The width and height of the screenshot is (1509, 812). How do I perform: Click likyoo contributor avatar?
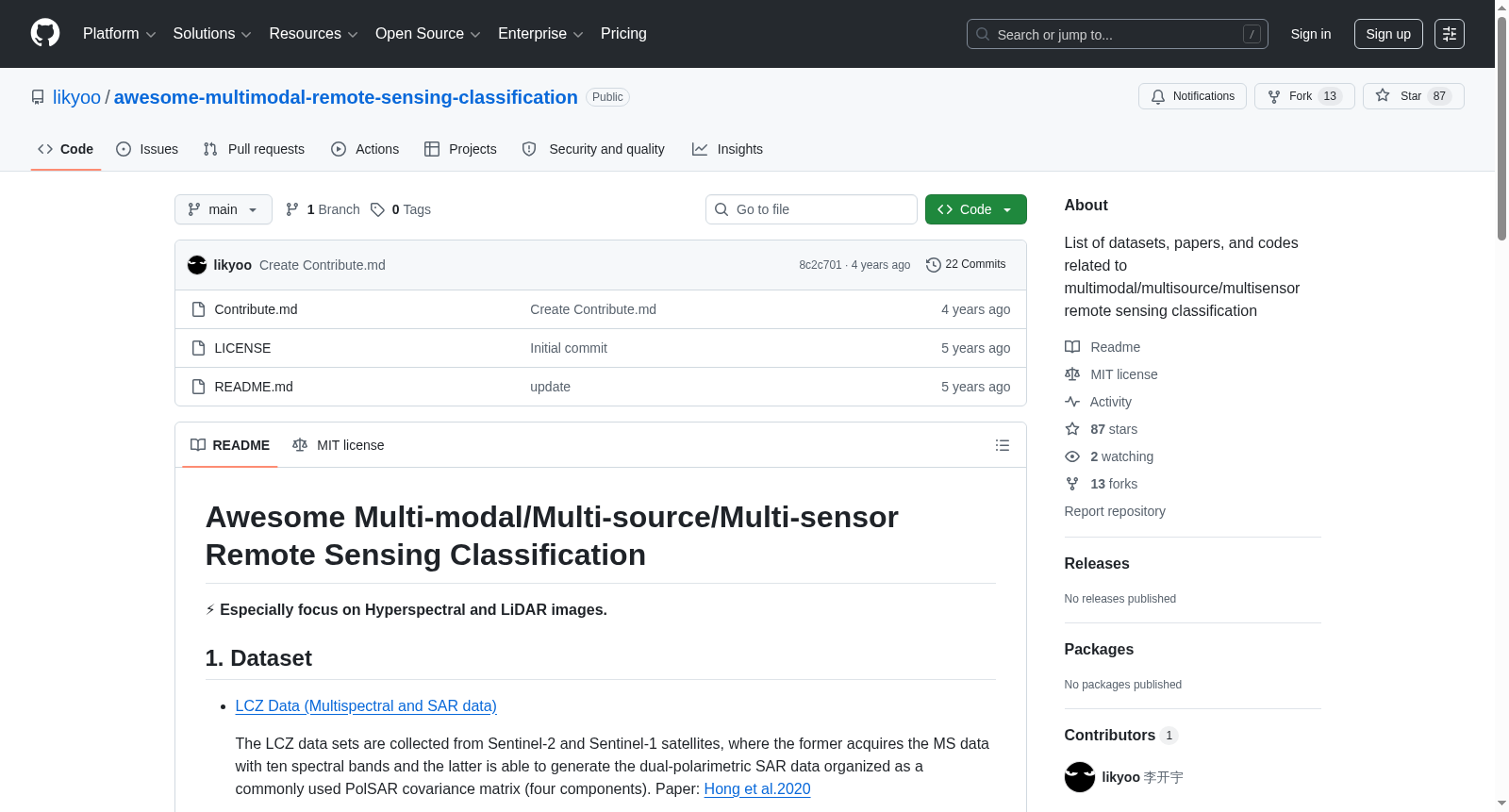pos(1080,777)
